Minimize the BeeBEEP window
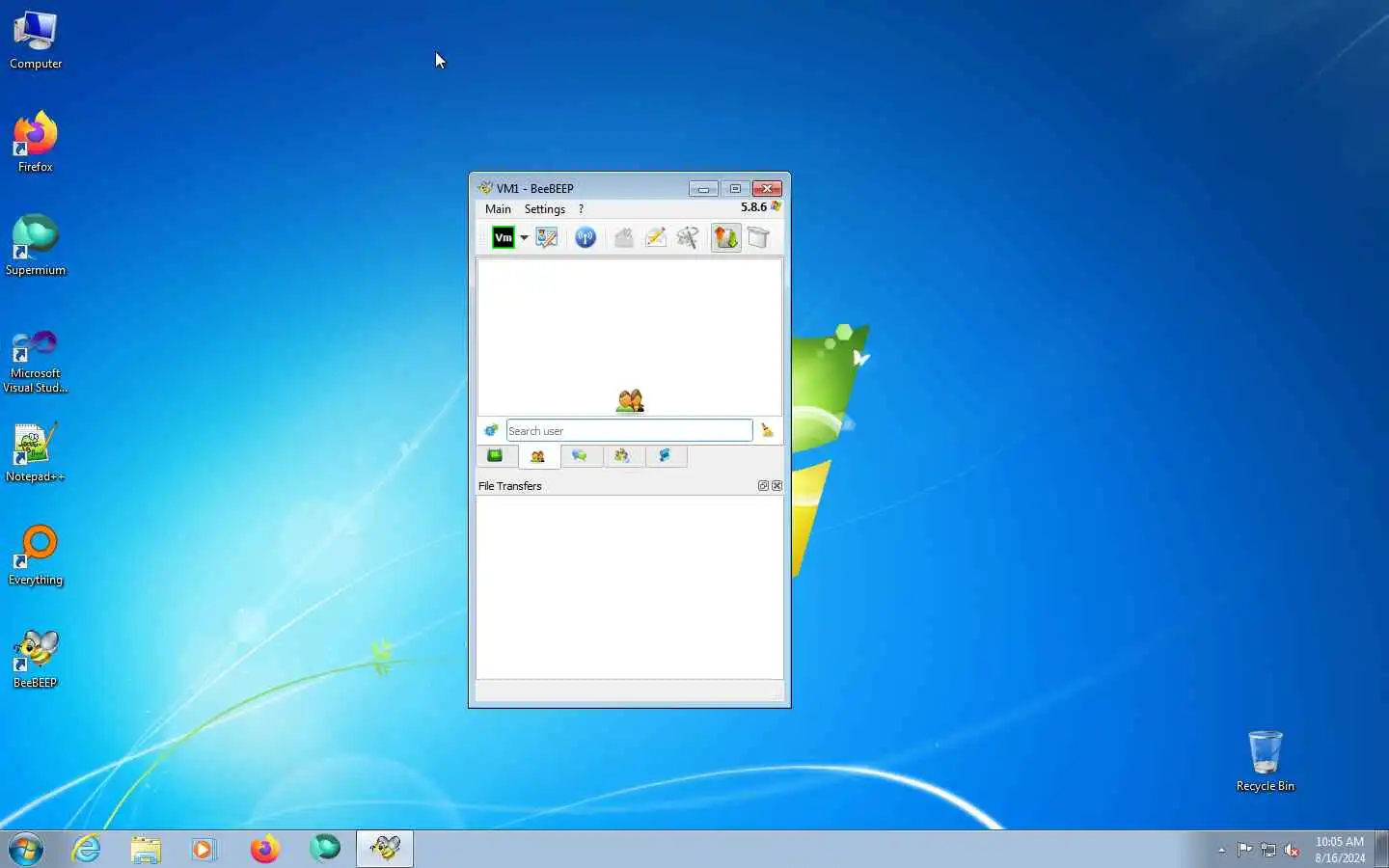This screenshot has width=1389, height=868. click(703, 188)
